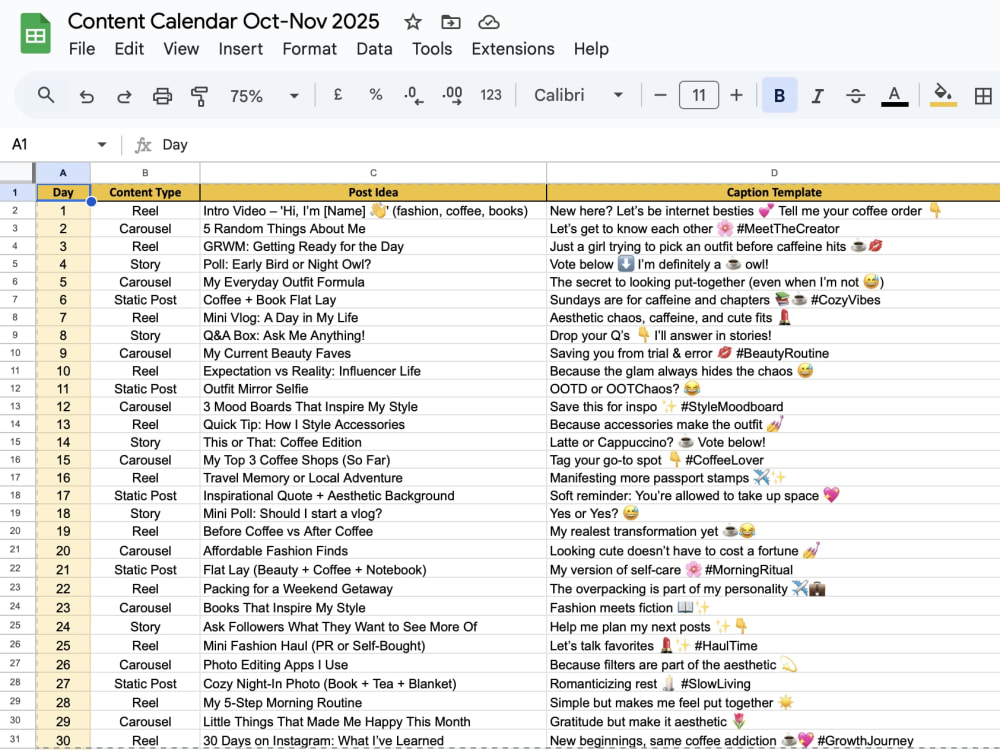The height and width of the screenshot is (750, 1000).
Task: Select cell 'My 5-Step Morning Routine'
Action: tap(373, 703)
